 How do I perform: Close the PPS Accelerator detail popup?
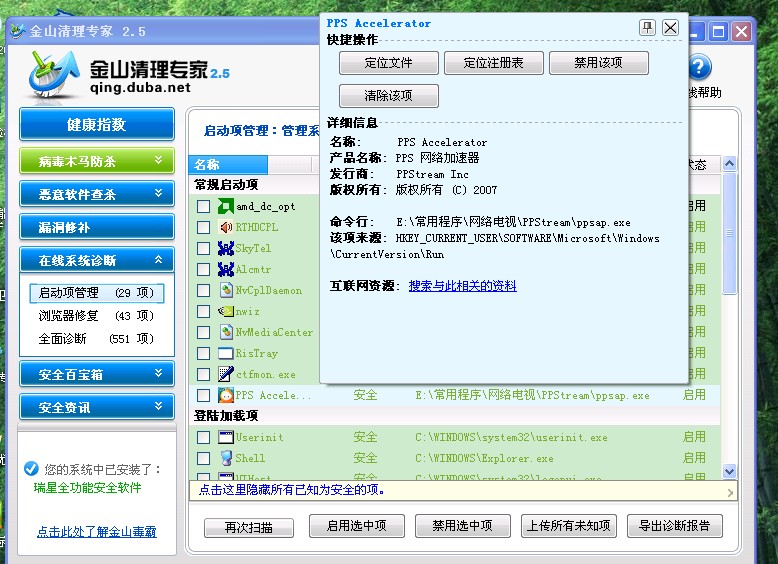coord(670,28)
